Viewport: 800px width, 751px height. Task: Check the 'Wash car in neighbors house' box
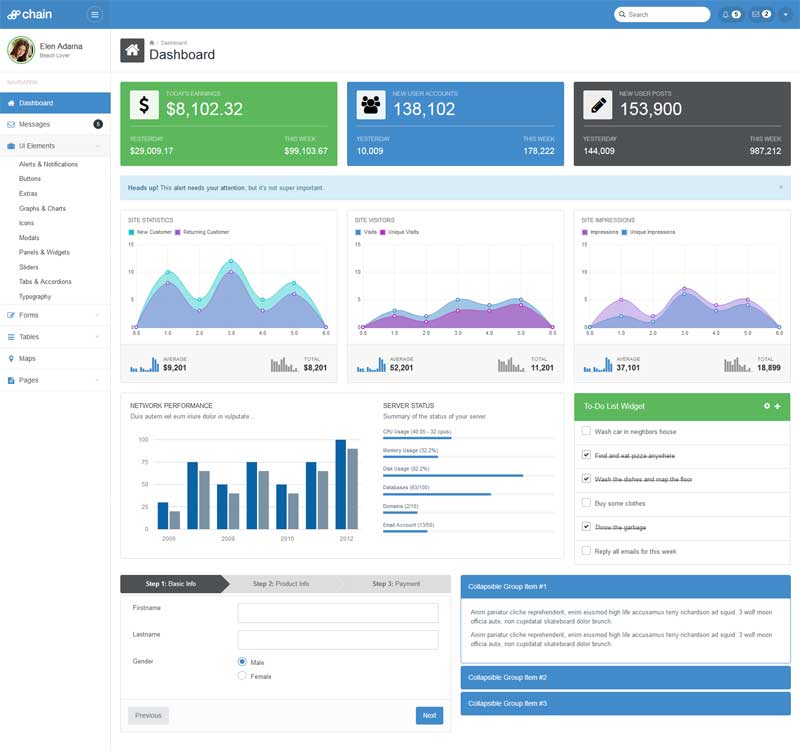pos(586,432)
